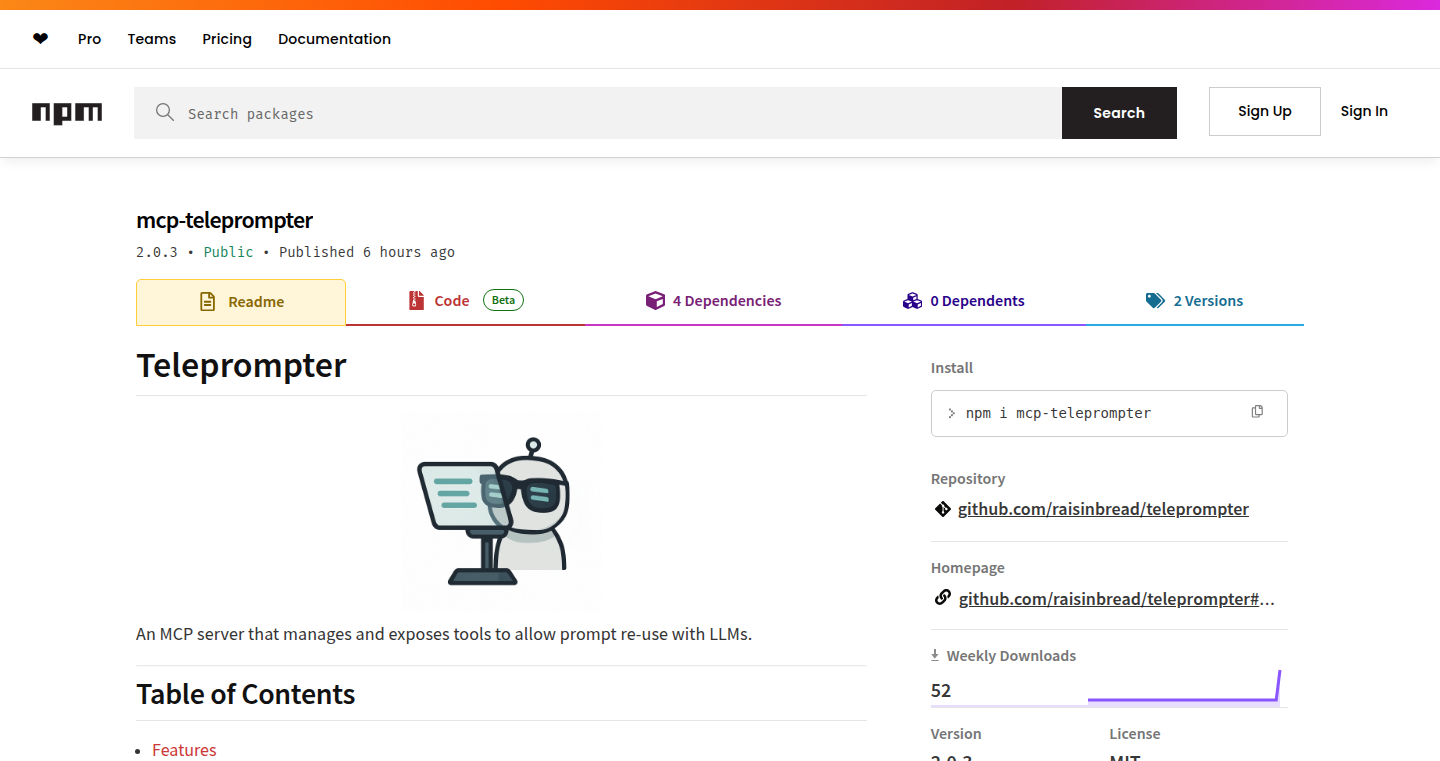Click the Versions tags icon

click(x=1155, y=301)
